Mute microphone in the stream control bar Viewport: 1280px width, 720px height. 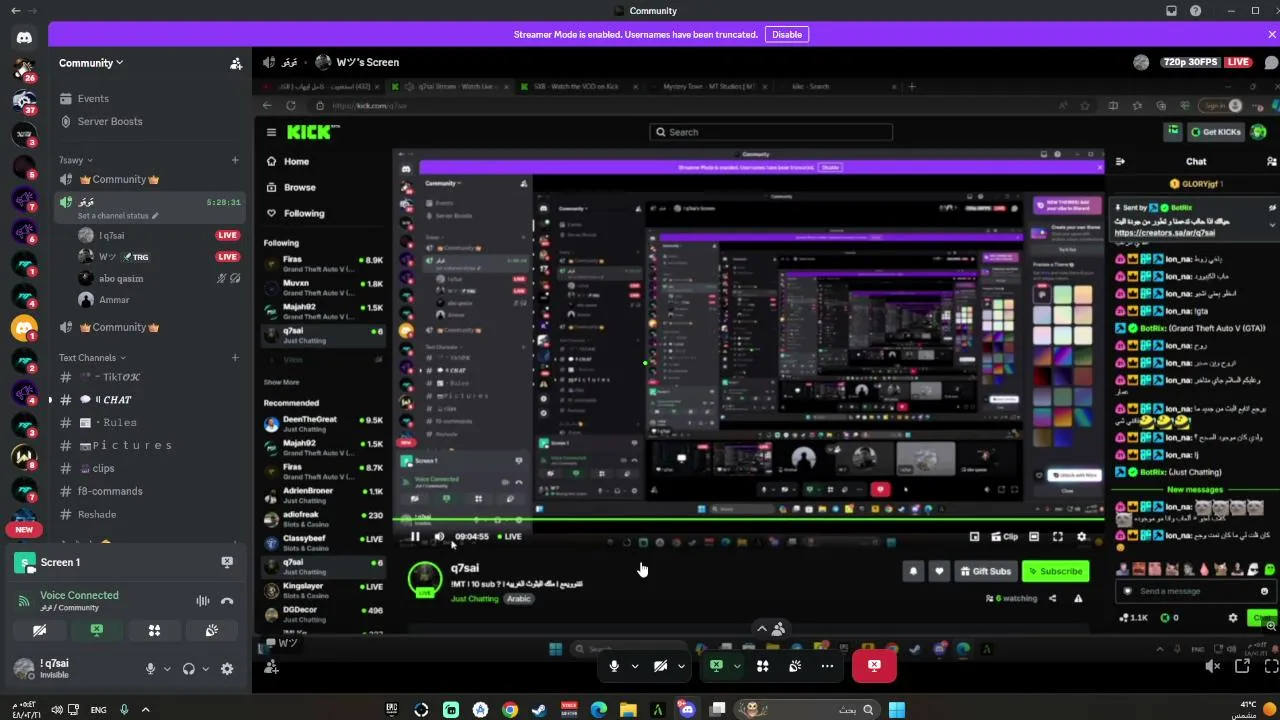pos(614,666)
